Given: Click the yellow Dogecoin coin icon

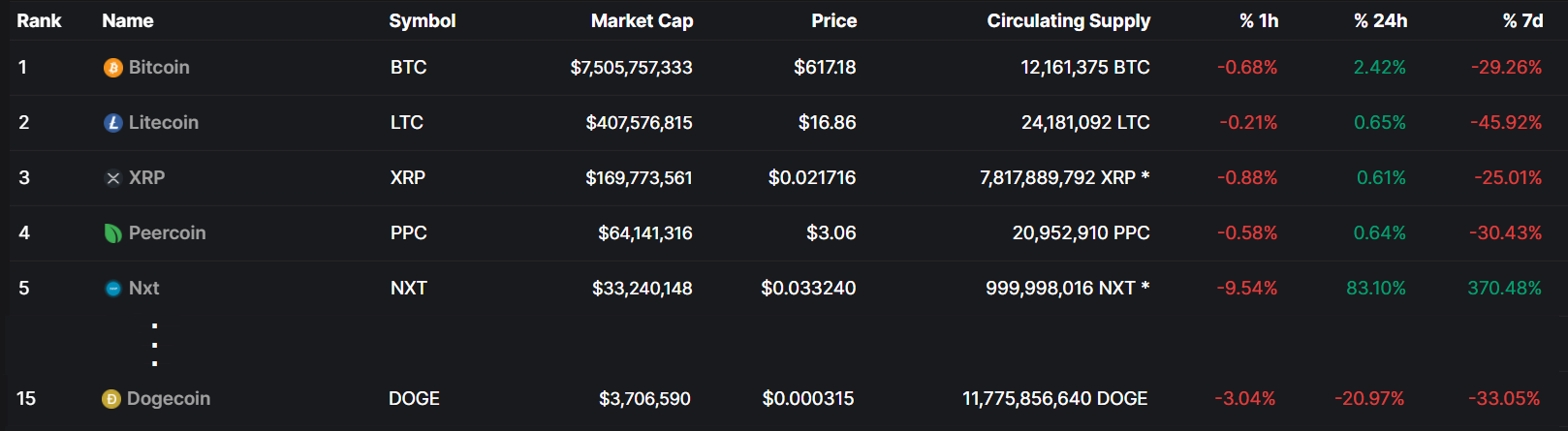Looking at the screenshot, I should tap(111, 399).
